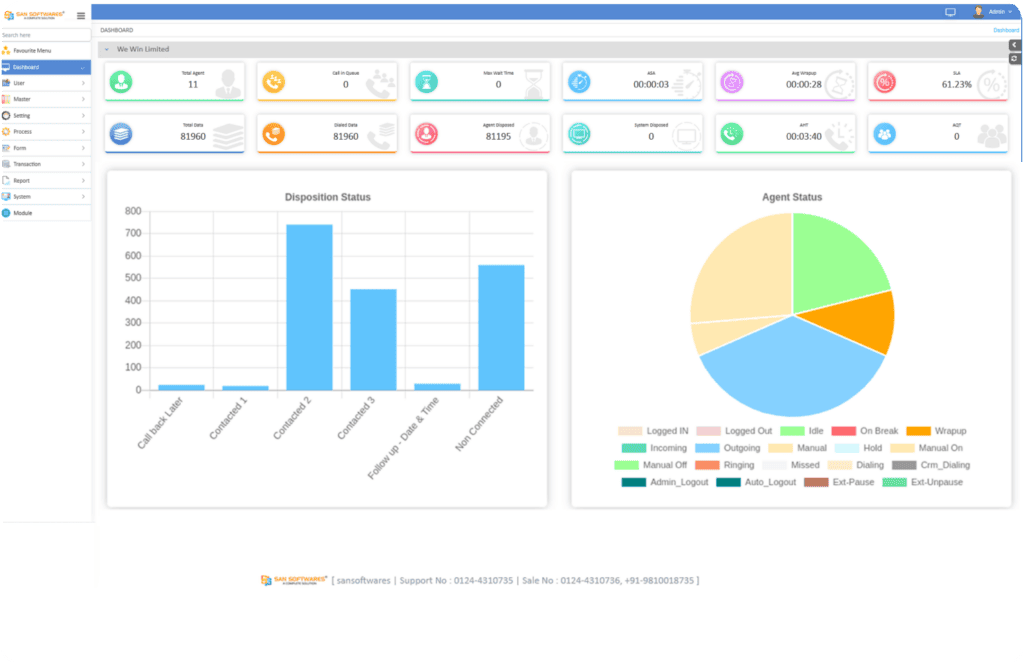Click the Max Wait Time hourglass icon
The height and width of the screenshot is (663, 1024).
[426, 82]
